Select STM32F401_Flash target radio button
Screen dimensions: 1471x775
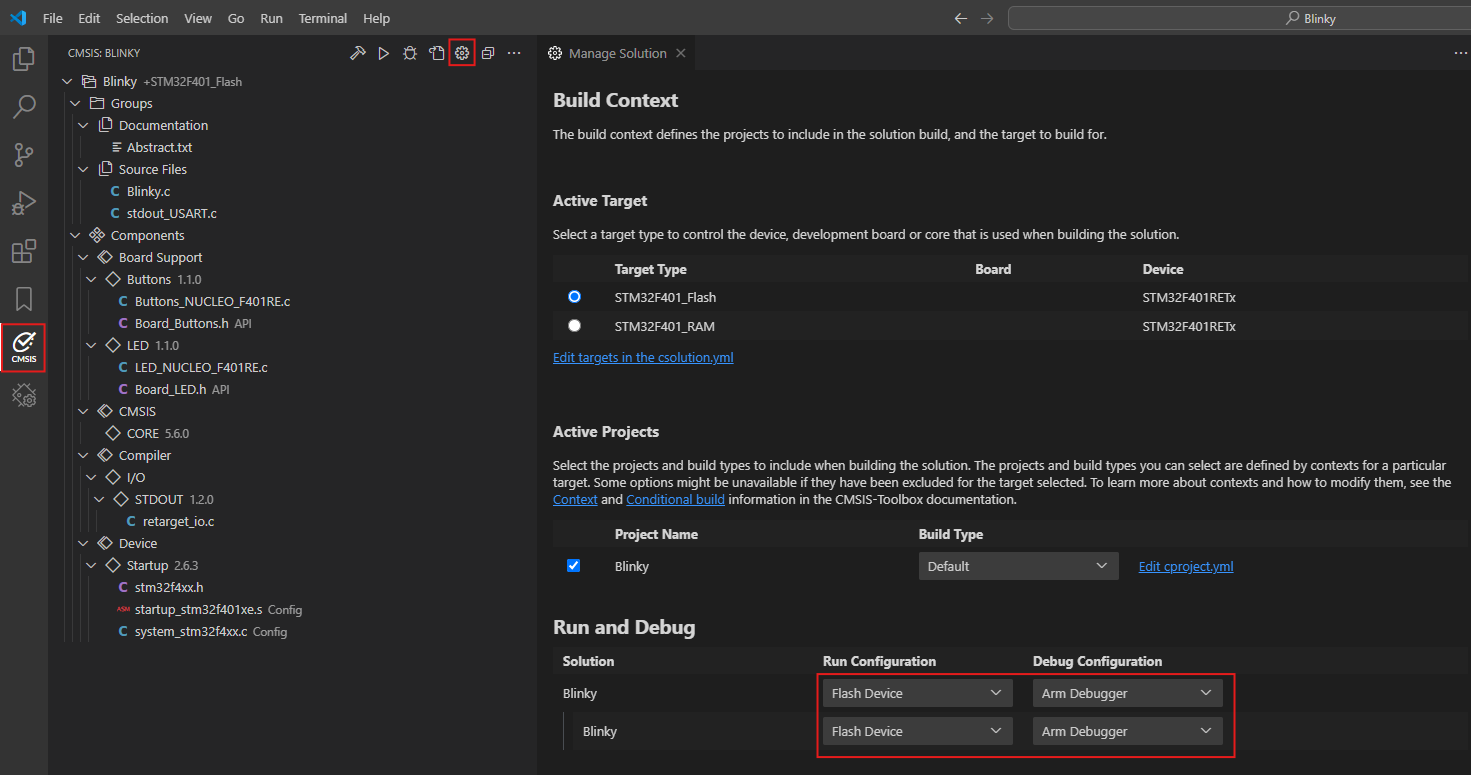tap(574, 297)
